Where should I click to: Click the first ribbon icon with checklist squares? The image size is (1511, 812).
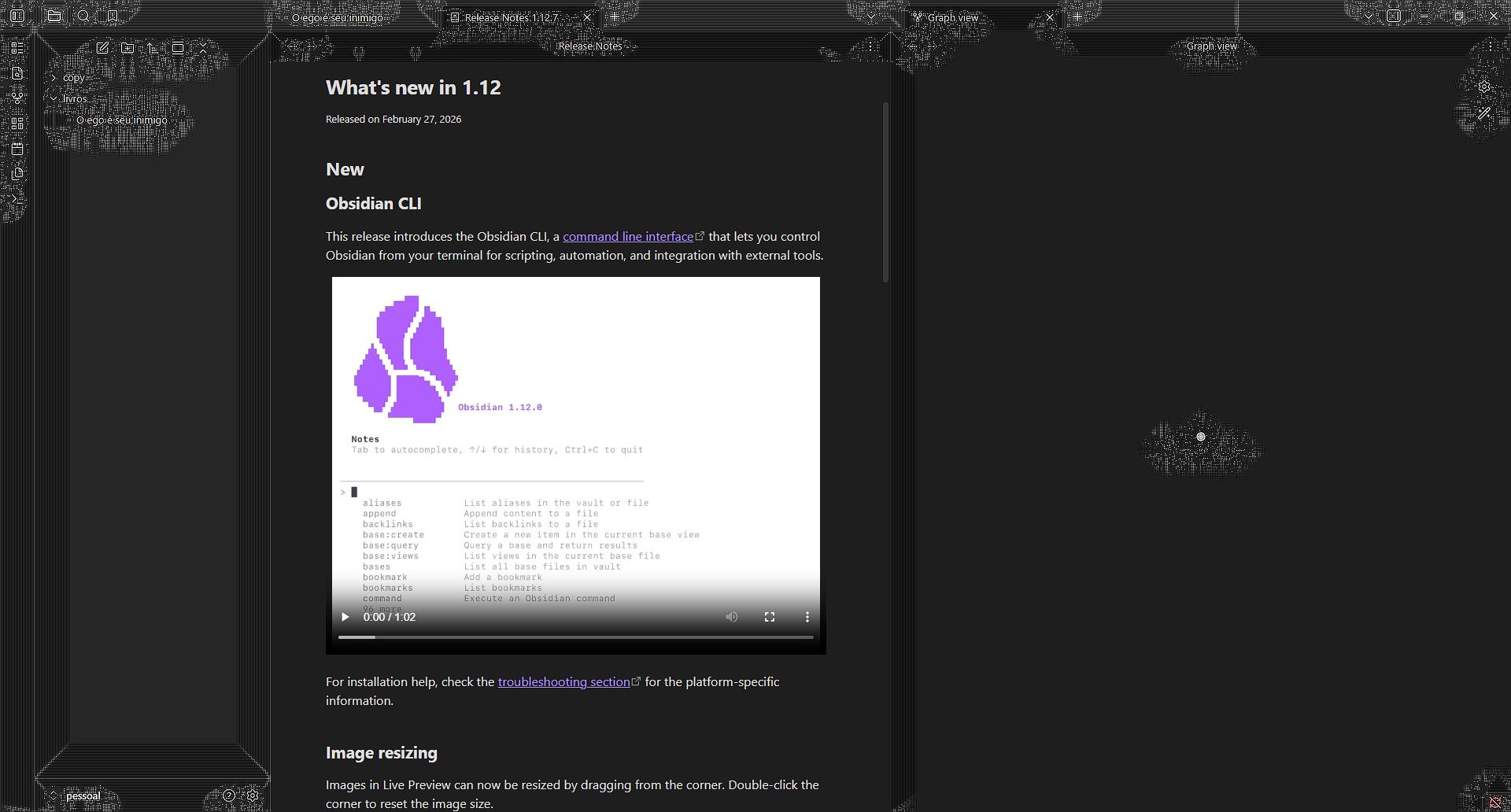click(x=17, y=47)
